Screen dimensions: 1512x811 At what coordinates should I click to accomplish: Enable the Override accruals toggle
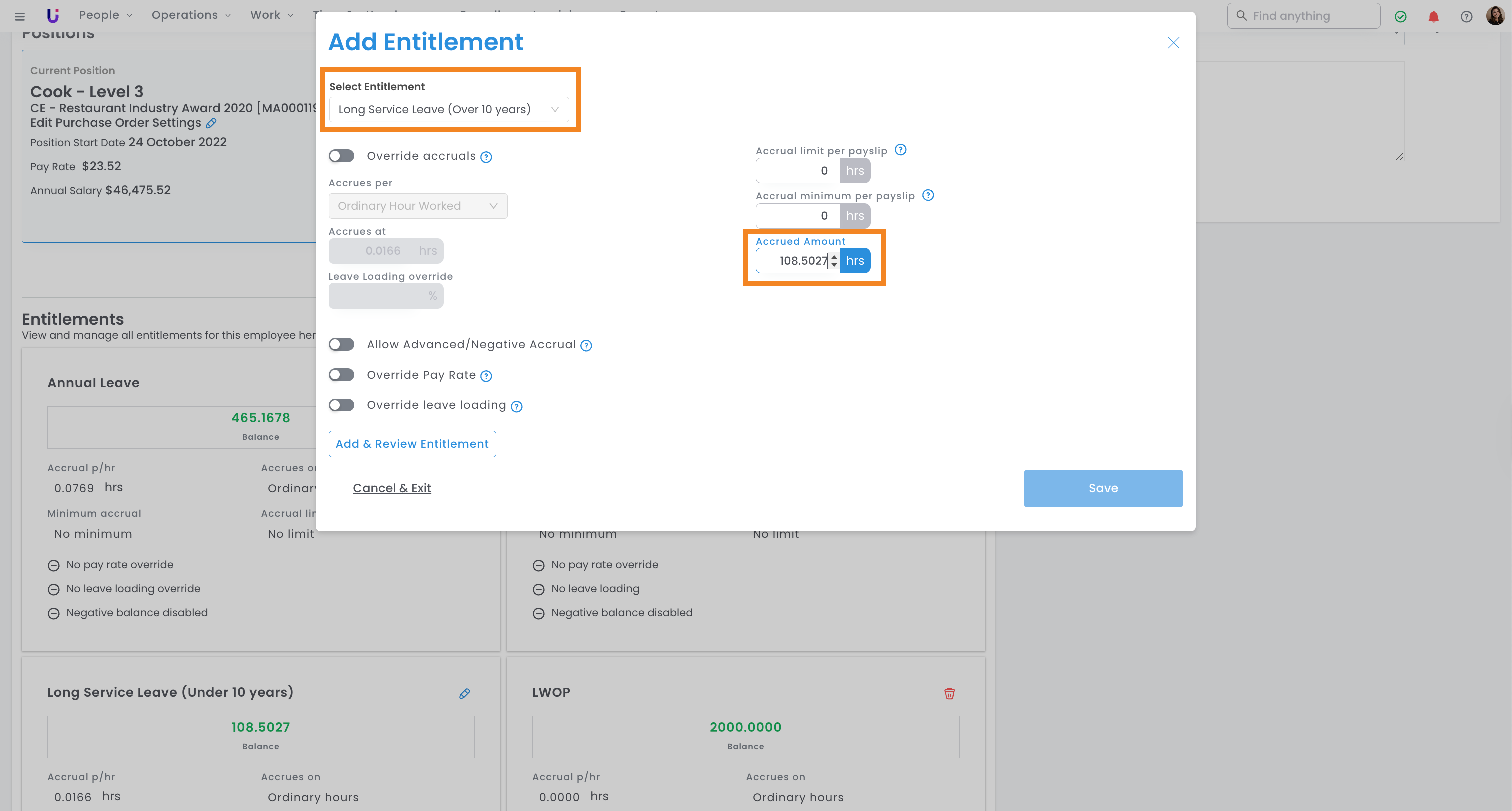[x=341, y=156]
